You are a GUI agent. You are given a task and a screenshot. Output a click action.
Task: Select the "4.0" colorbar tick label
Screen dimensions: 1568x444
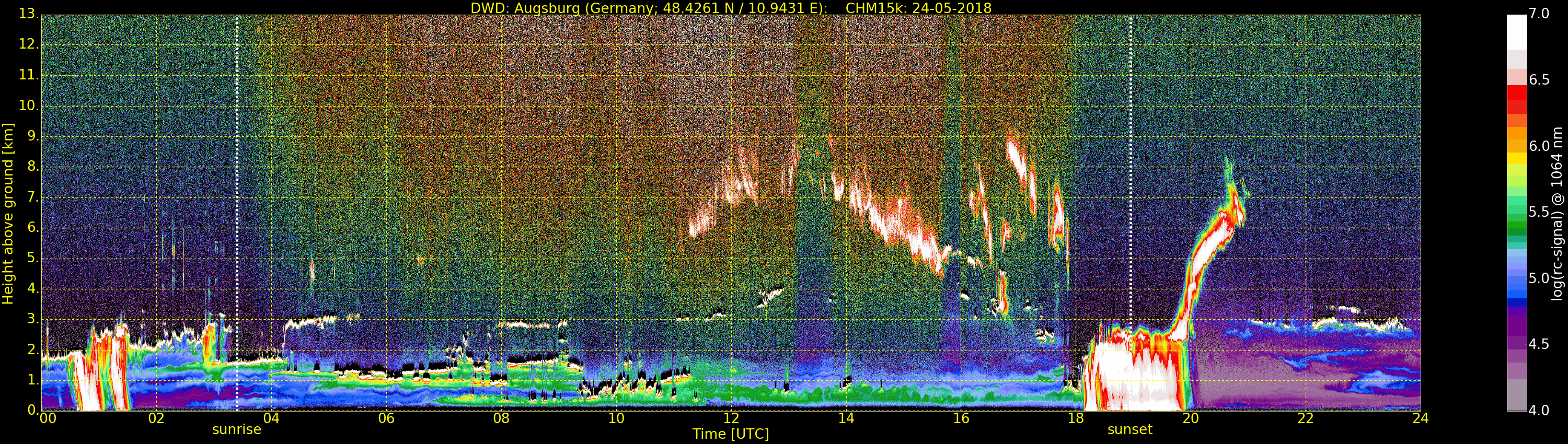[x=1540, y=411]
